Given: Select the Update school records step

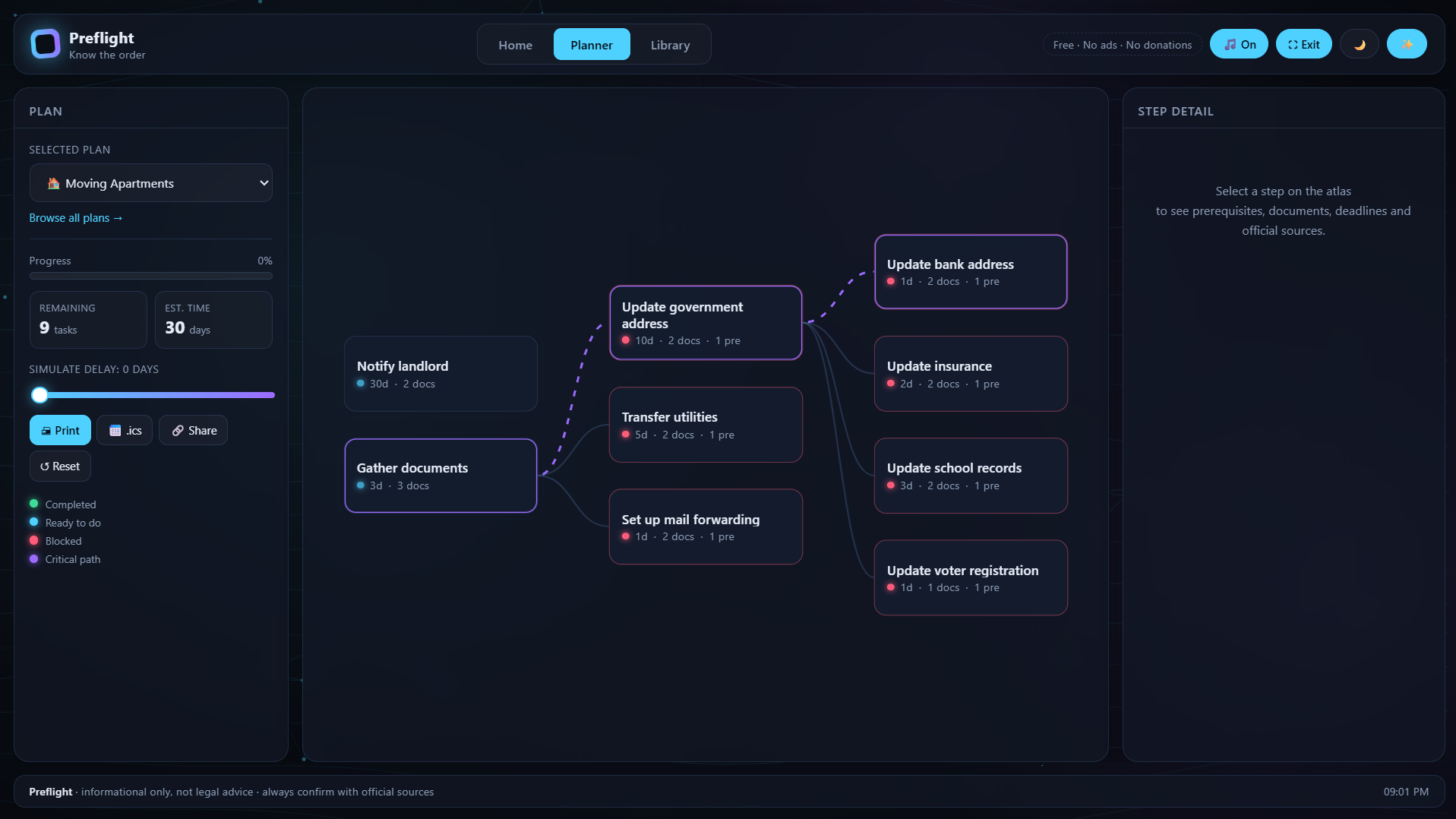Looking at the screenshot, I should 971,476.
